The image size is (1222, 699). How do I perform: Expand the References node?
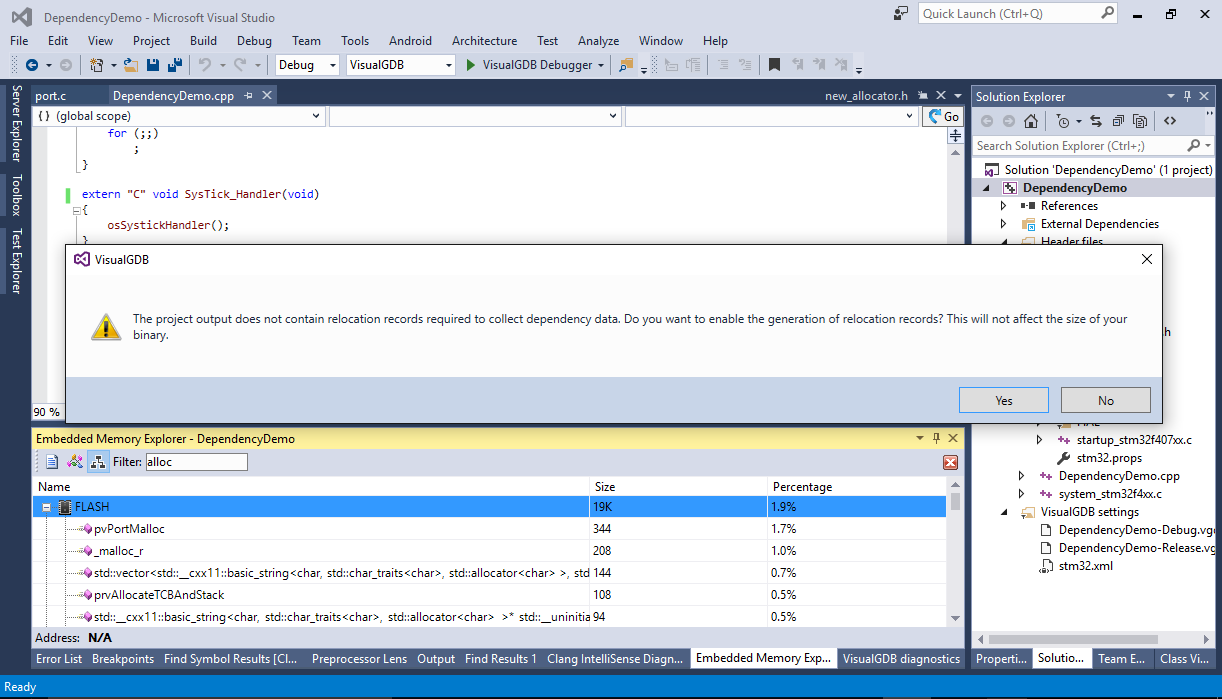[1004, 206]
